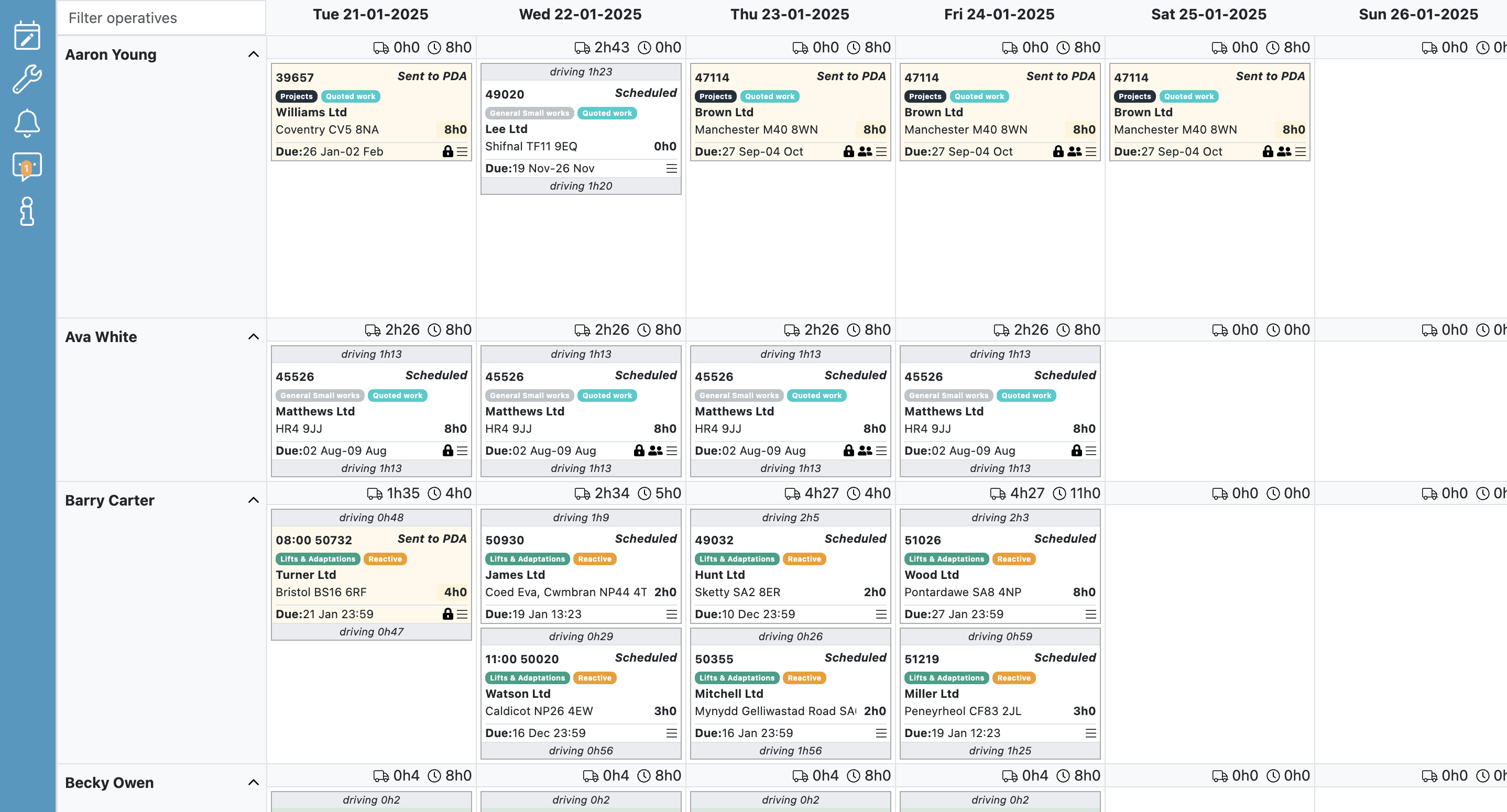This screenshot has width=1507, height=812.
Task: Select Wed 22-01-2025 column header
Action: pyautogui.click(x=581, y=14)
